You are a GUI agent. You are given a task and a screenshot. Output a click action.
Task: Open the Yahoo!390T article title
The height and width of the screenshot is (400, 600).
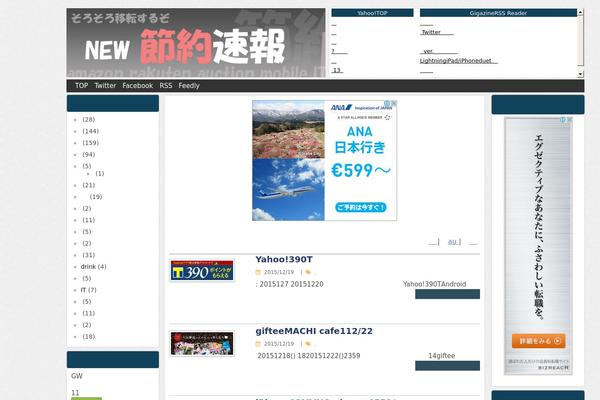pos(284,260)
